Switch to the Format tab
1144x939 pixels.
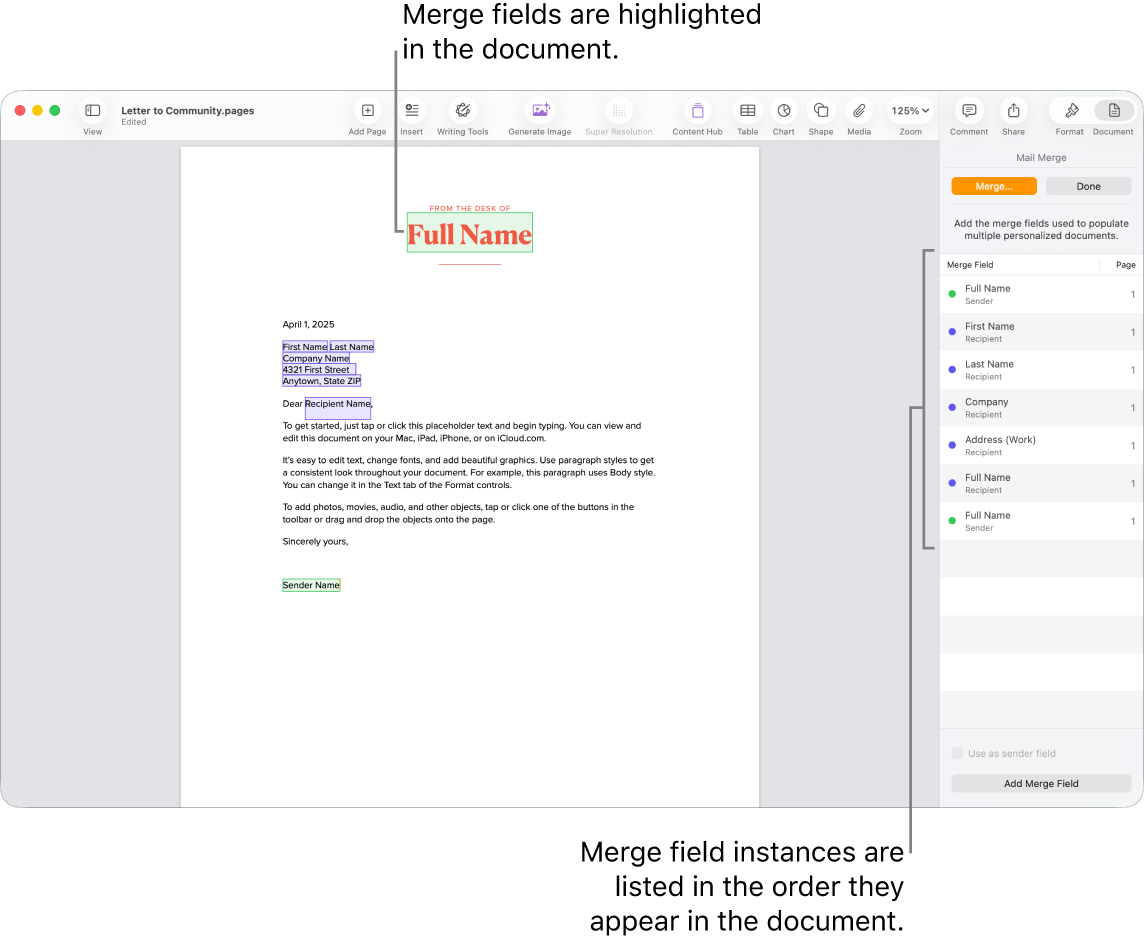click(x=1069, y=110)
